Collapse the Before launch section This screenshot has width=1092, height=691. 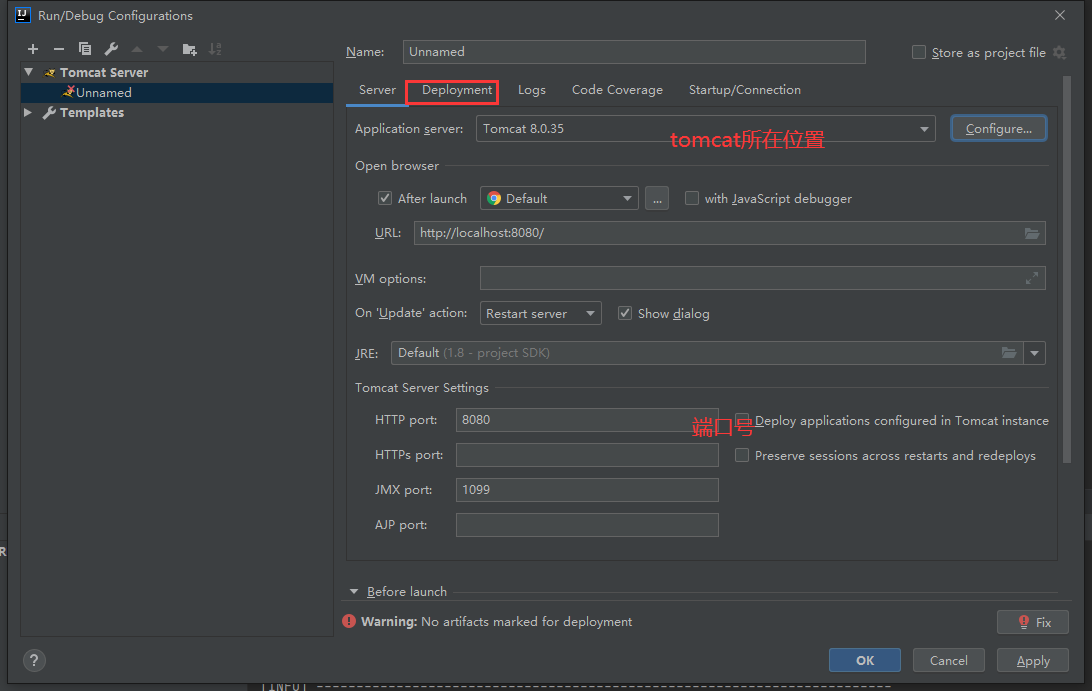pos(354,591)
